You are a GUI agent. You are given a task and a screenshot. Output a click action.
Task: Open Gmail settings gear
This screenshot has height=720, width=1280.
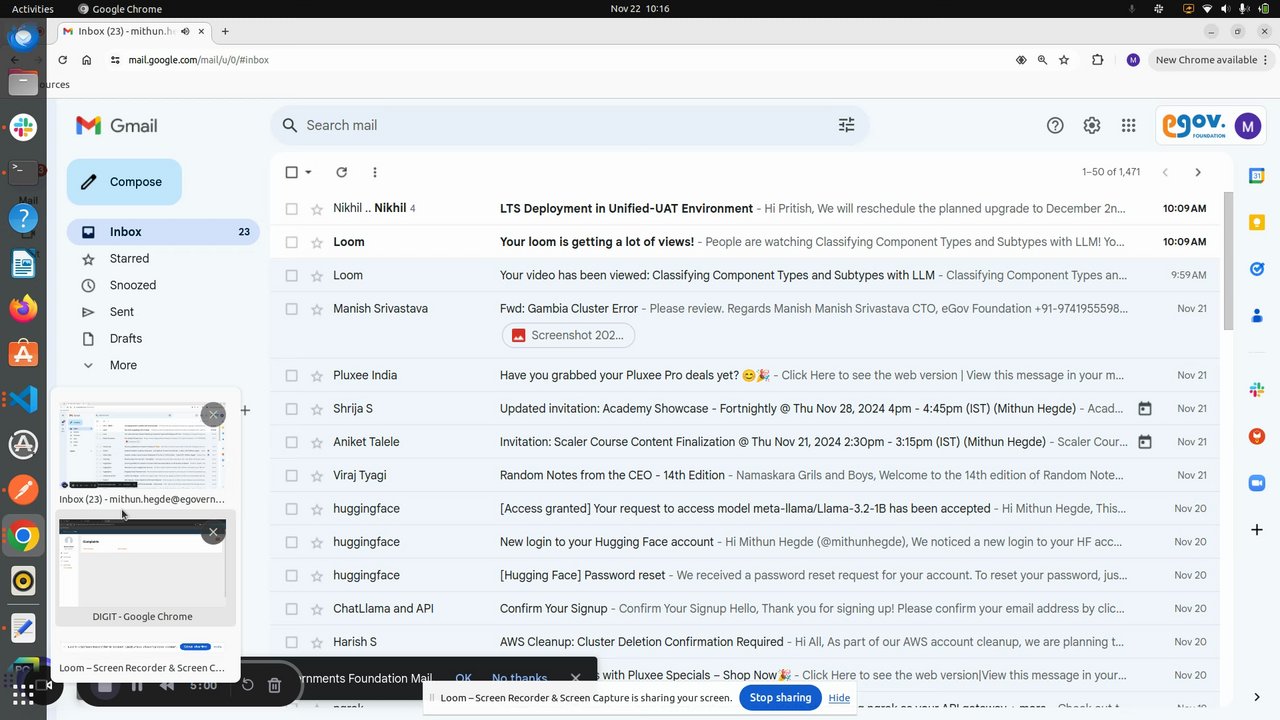[x=1092, y=125]
